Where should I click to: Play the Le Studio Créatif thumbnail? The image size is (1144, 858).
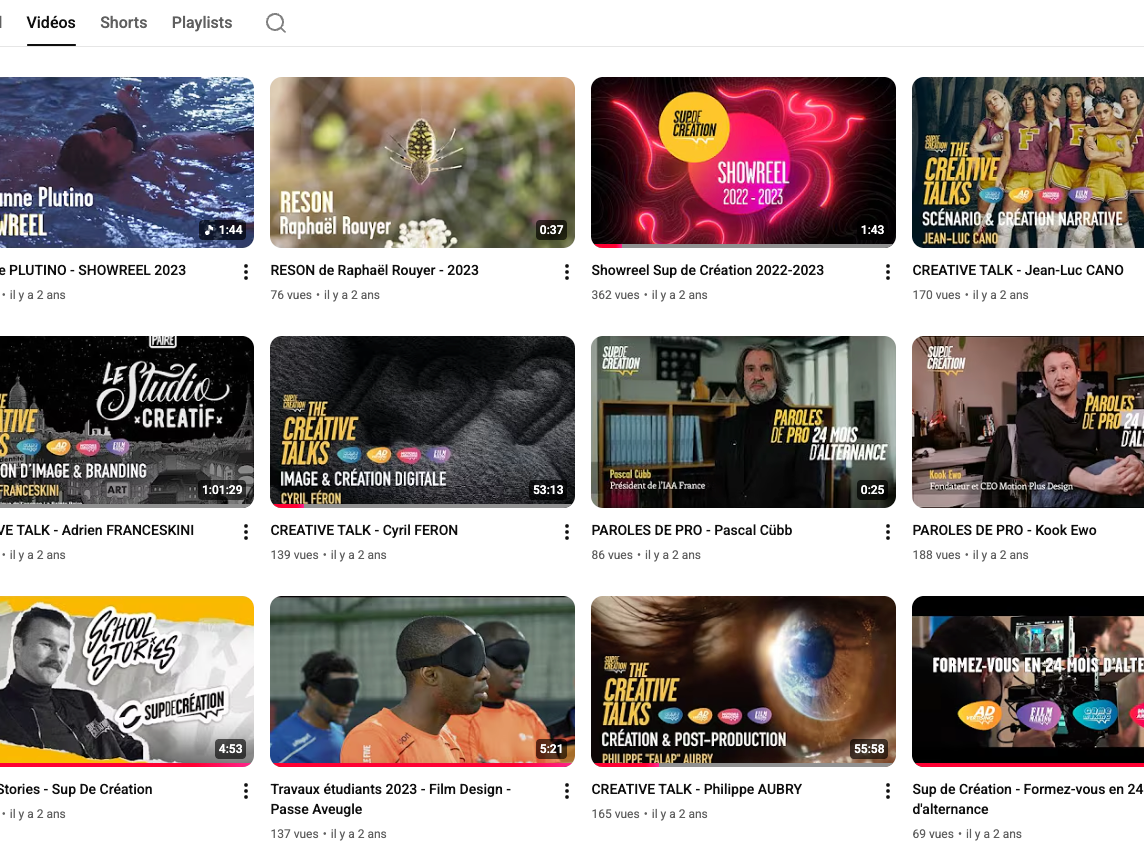(x=127, y=421)
